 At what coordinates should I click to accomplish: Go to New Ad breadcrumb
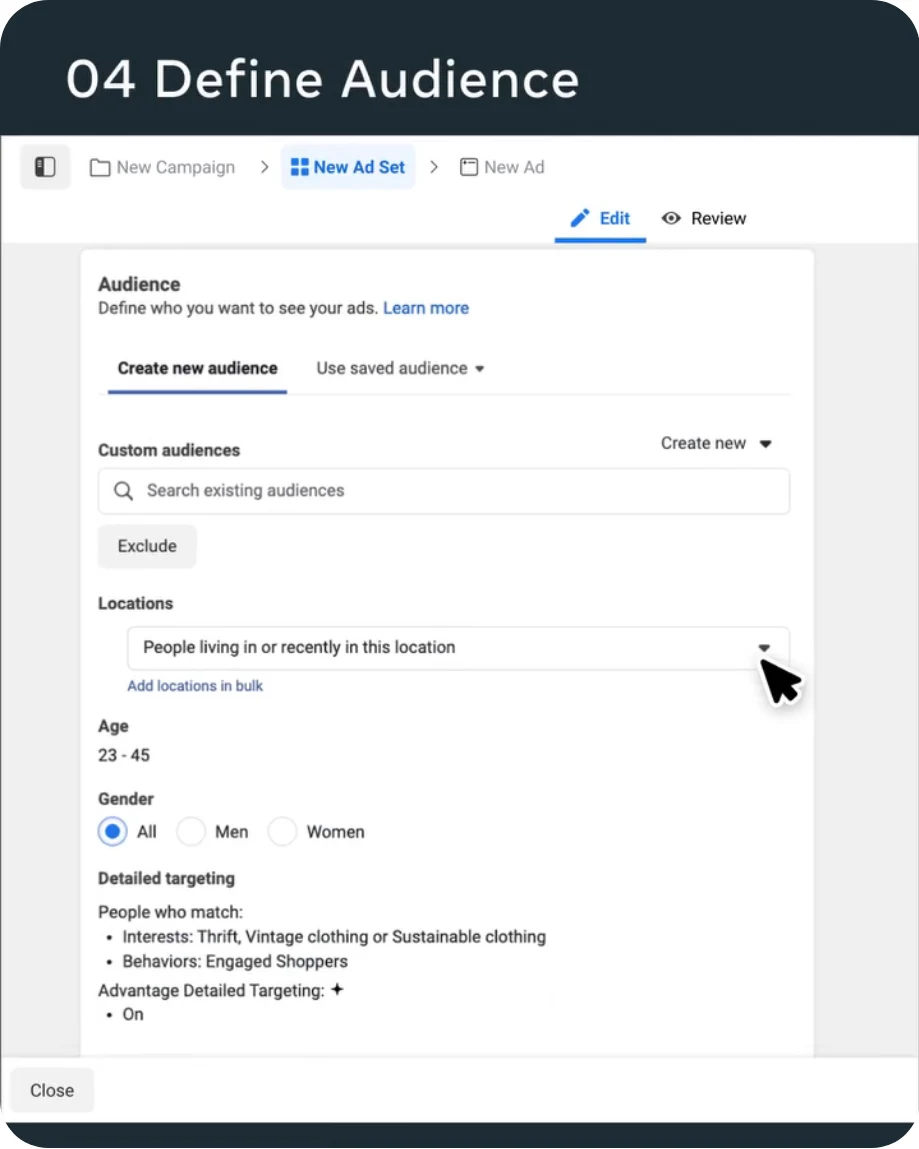click(502, 167)
